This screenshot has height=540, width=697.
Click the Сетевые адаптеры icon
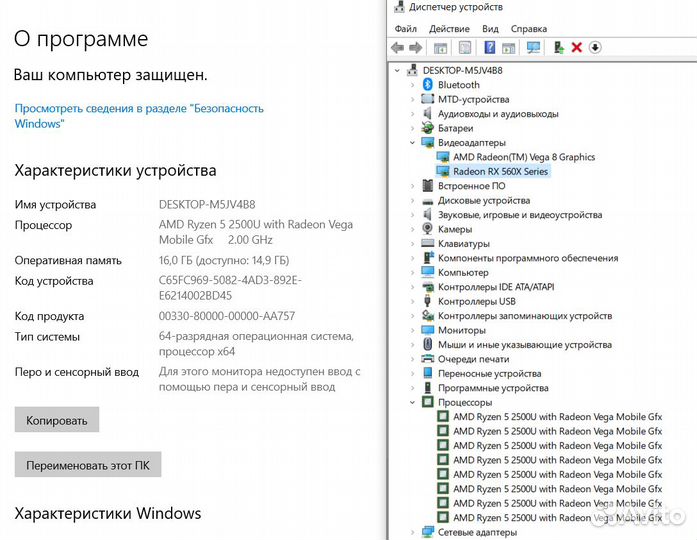pyautogui.click(x=428, y=532)
